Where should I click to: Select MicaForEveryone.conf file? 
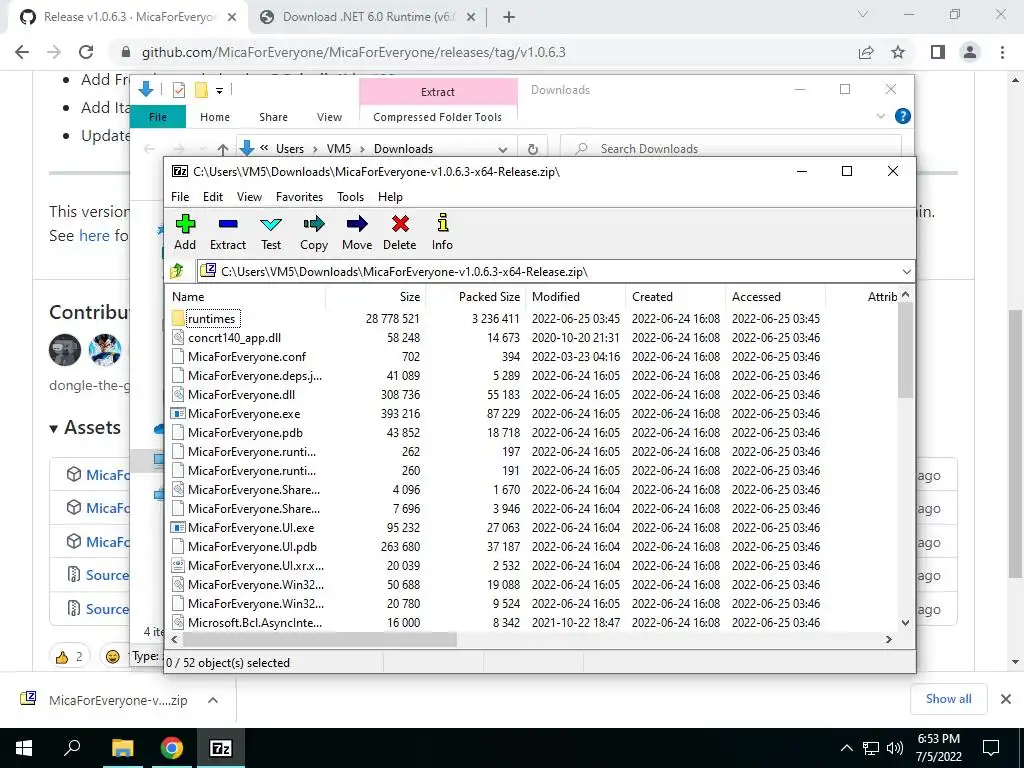point(247,357)
